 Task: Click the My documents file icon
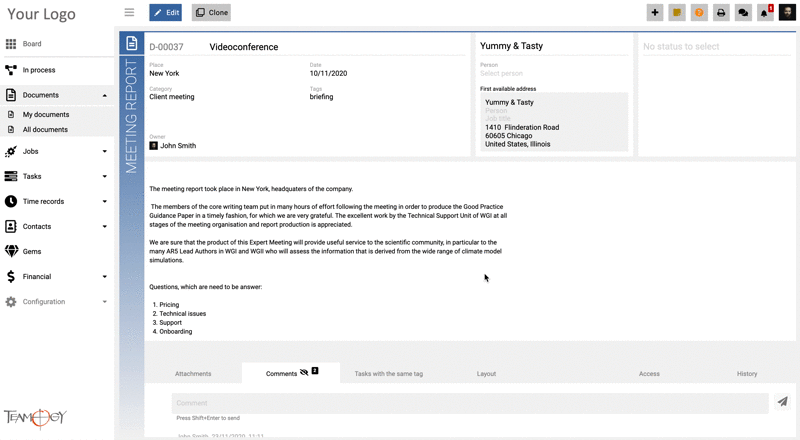[x=11, y=114]
